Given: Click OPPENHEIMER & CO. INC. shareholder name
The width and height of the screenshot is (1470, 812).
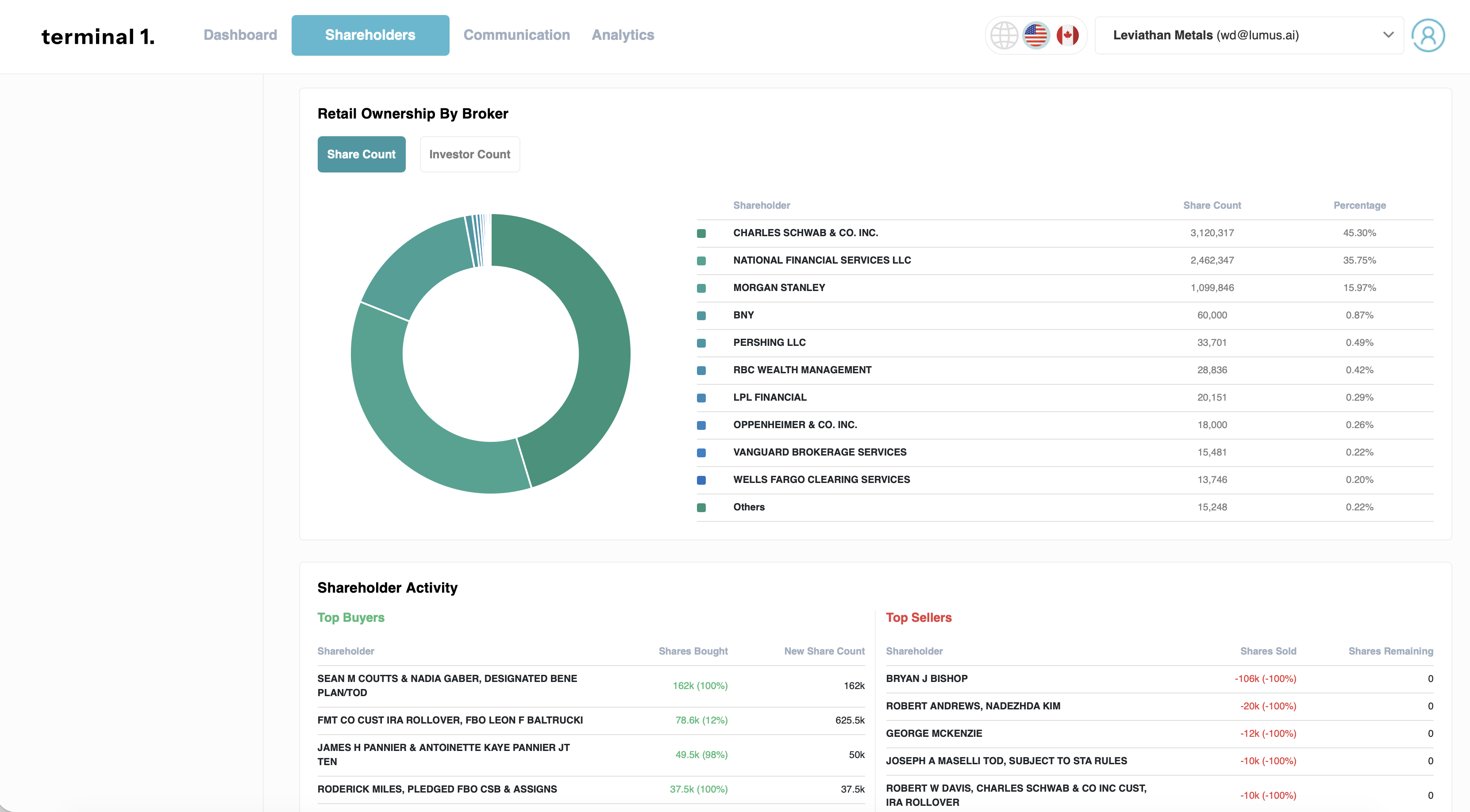Looking at the screenshot, I should [x=795, y=424].
